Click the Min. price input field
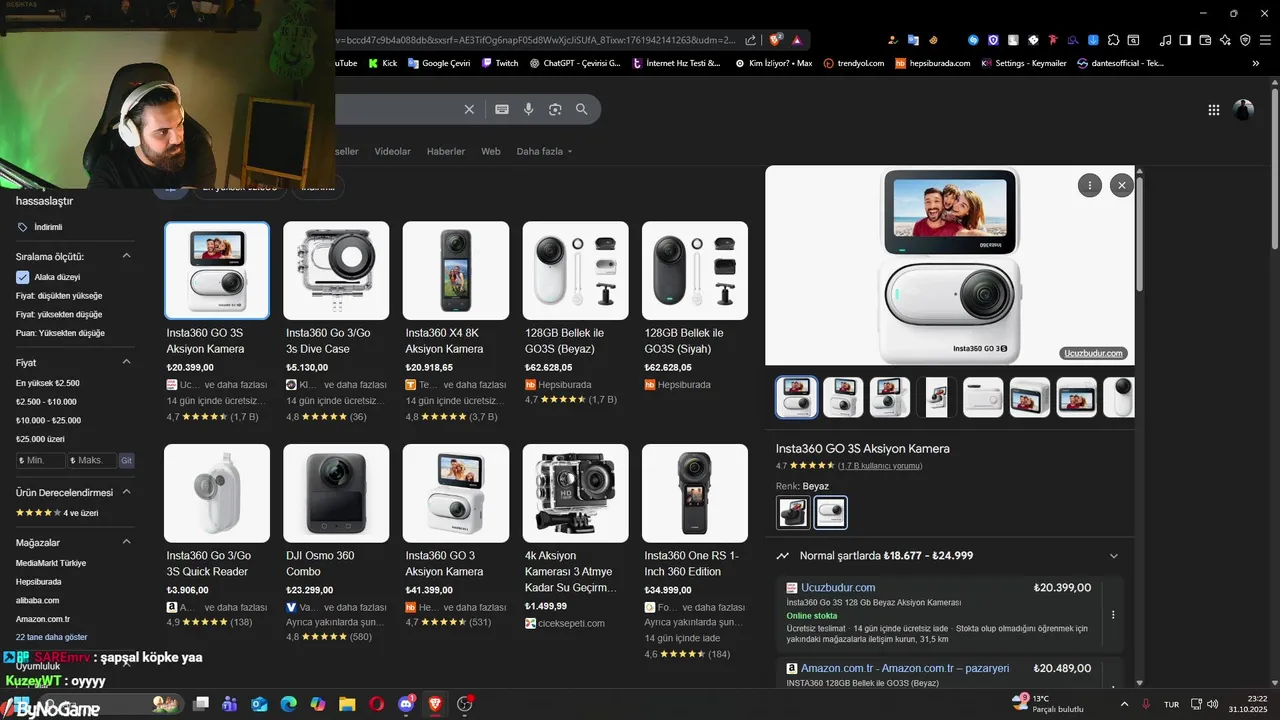The width and height of the screenshot is (1280, 720). click(41, 460)
